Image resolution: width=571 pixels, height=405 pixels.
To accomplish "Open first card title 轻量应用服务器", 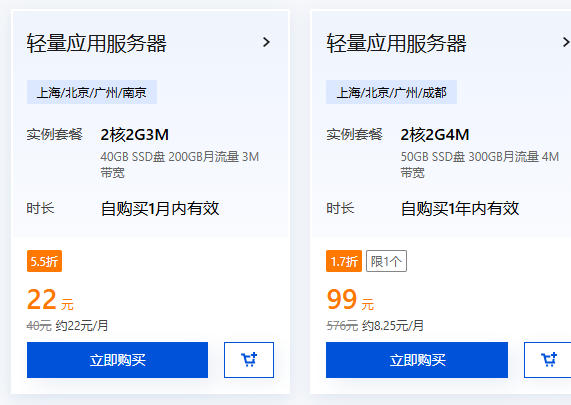I will [97, 44].
